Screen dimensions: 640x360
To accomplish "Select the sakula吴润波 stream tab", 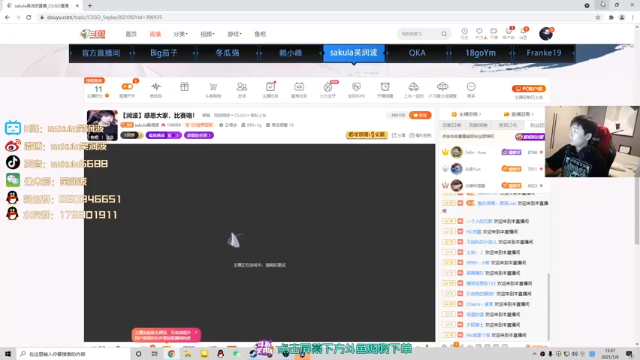I will click(x=353, y=53).
